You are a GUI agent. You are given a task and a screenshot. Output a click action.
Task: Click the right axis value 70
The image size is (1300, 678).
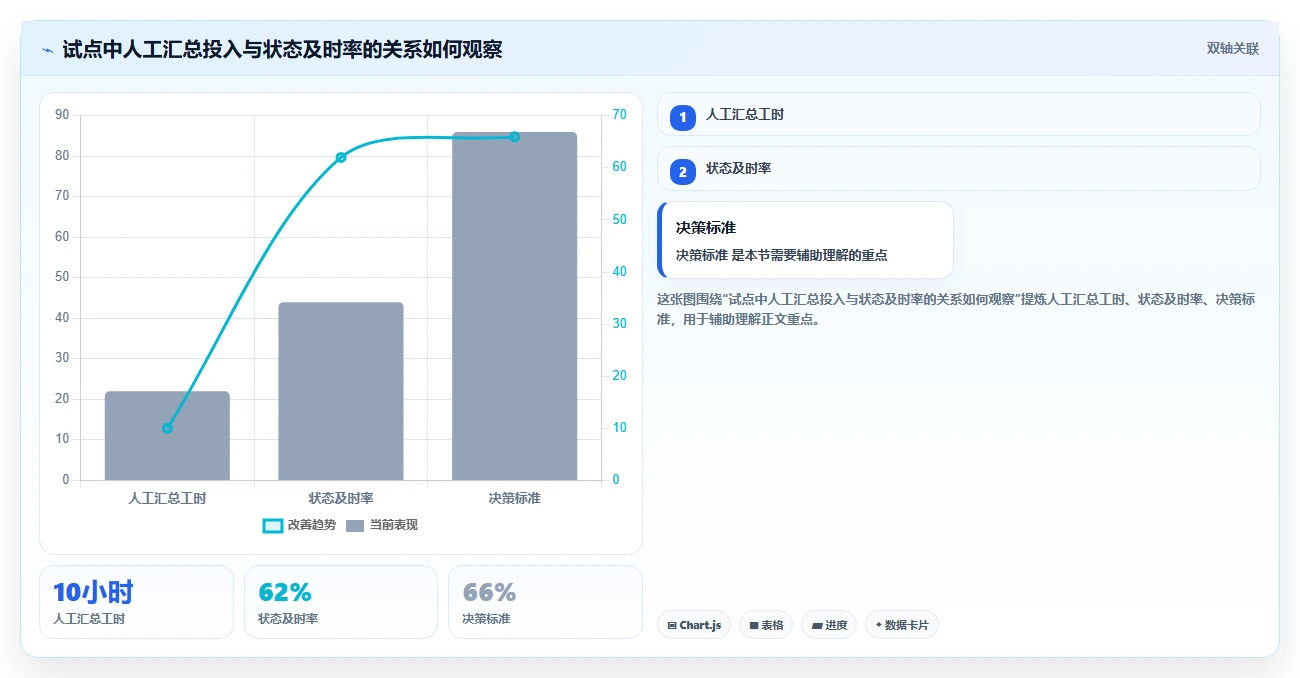tap(619, 115)
